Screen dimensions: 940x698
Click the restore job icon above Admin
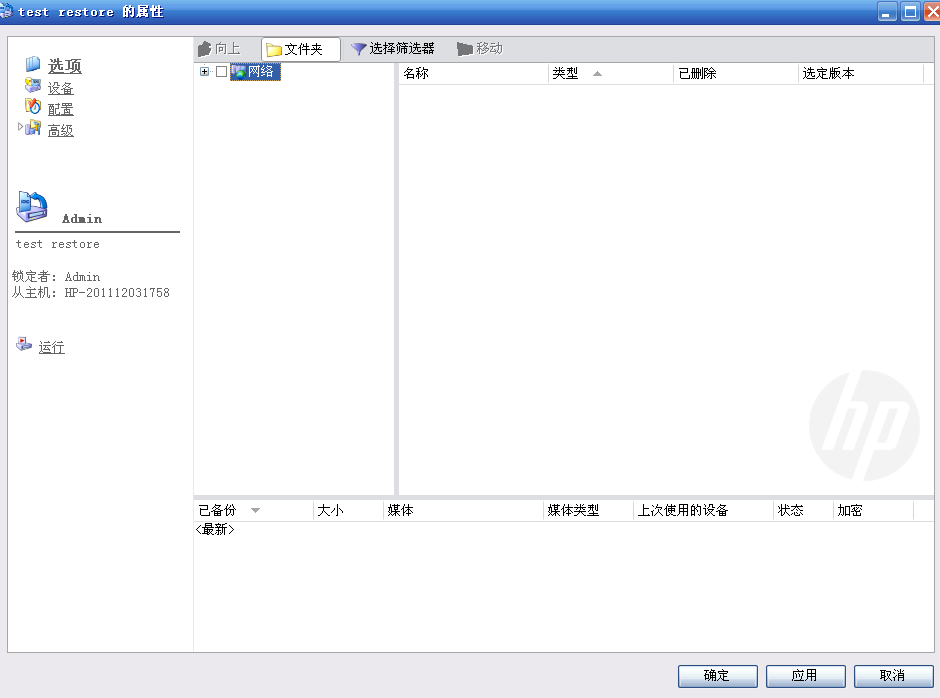(x=32, y=207)
